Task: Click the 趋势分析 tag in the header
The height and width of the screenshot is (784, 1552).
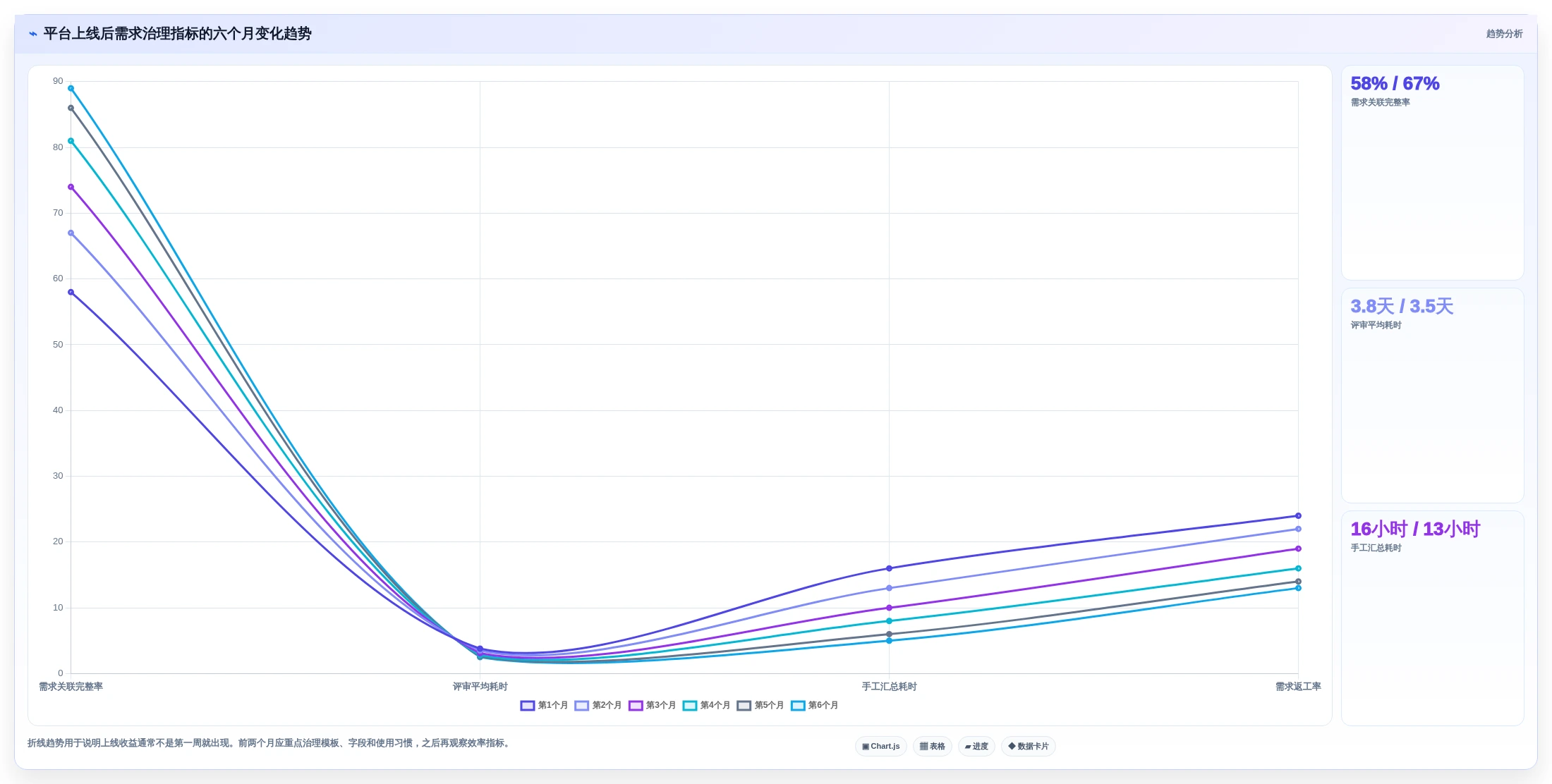Action: point(1504,34)
